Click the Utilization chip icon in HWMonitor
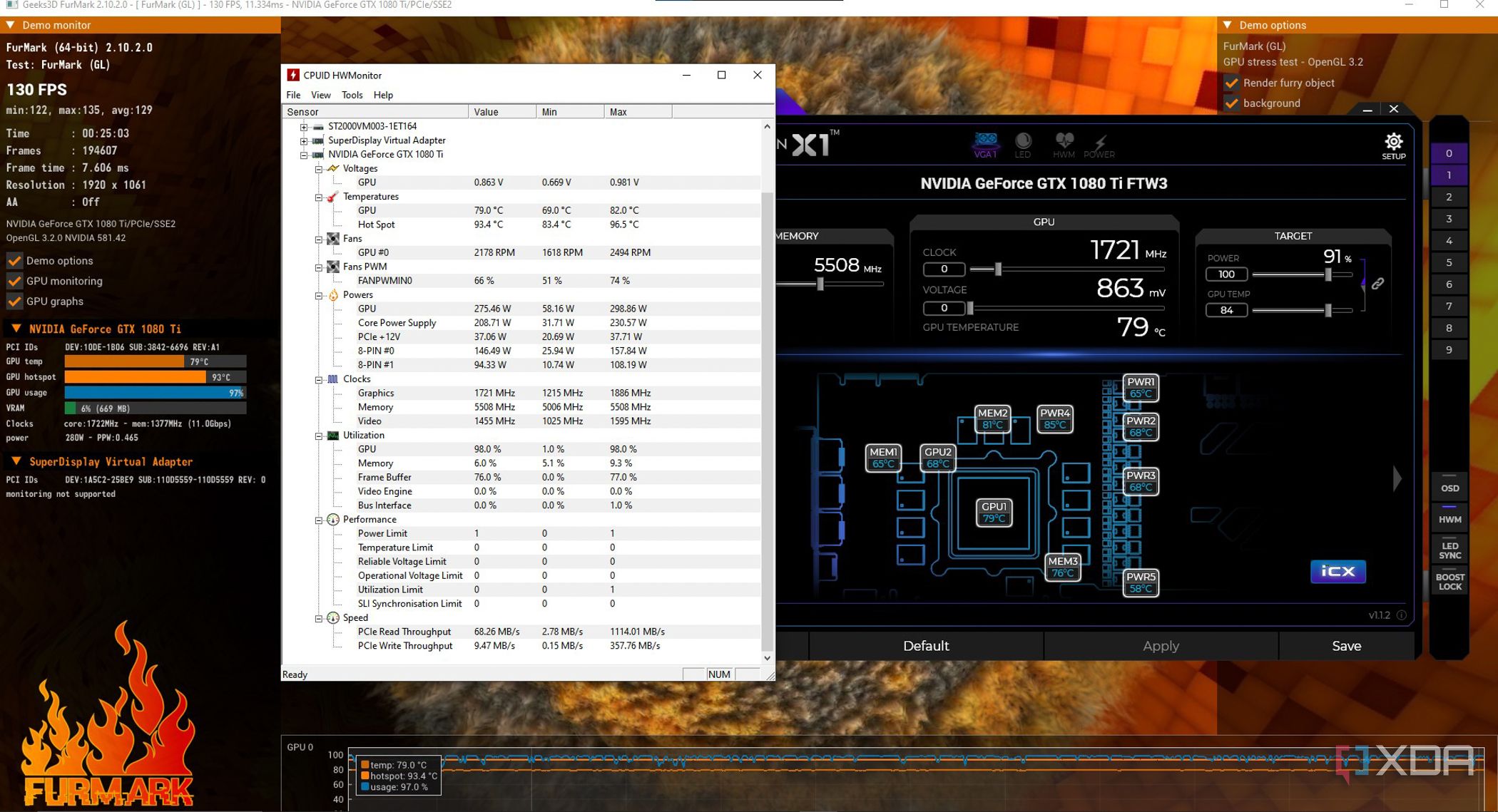Screen dimensions: 1498x812 click(332, 435)
